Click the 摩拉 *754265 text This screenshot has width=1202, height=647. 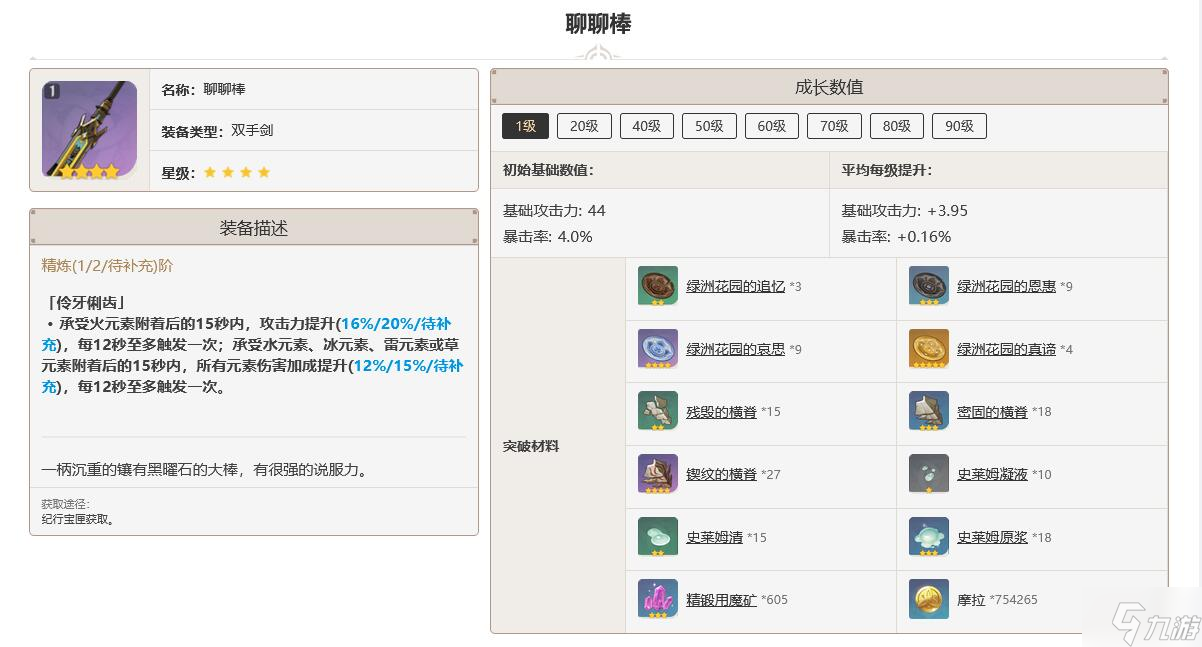pos(997,600)
